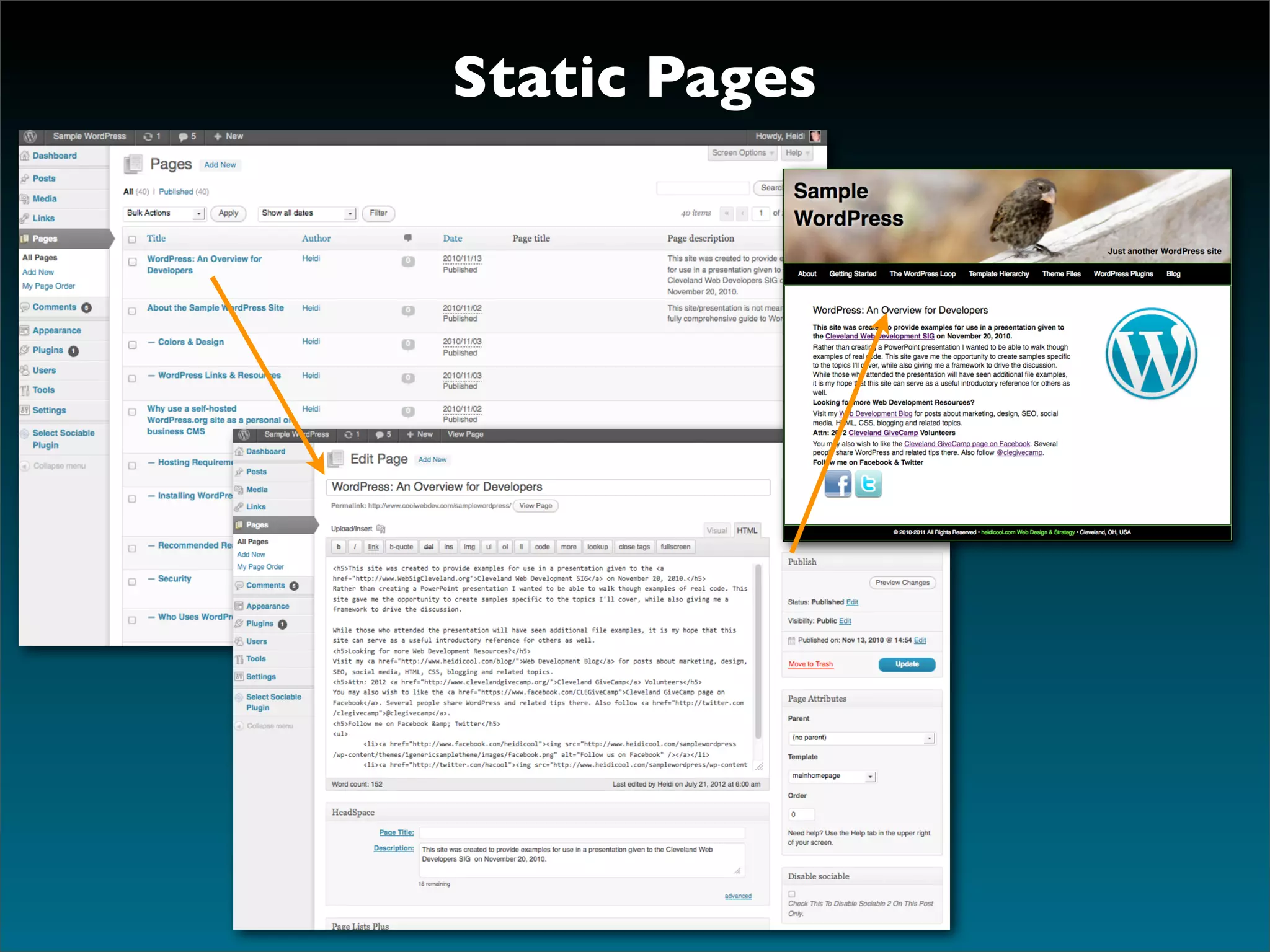Click the b-quote editor toolbar button

click(x=401, y=547)
